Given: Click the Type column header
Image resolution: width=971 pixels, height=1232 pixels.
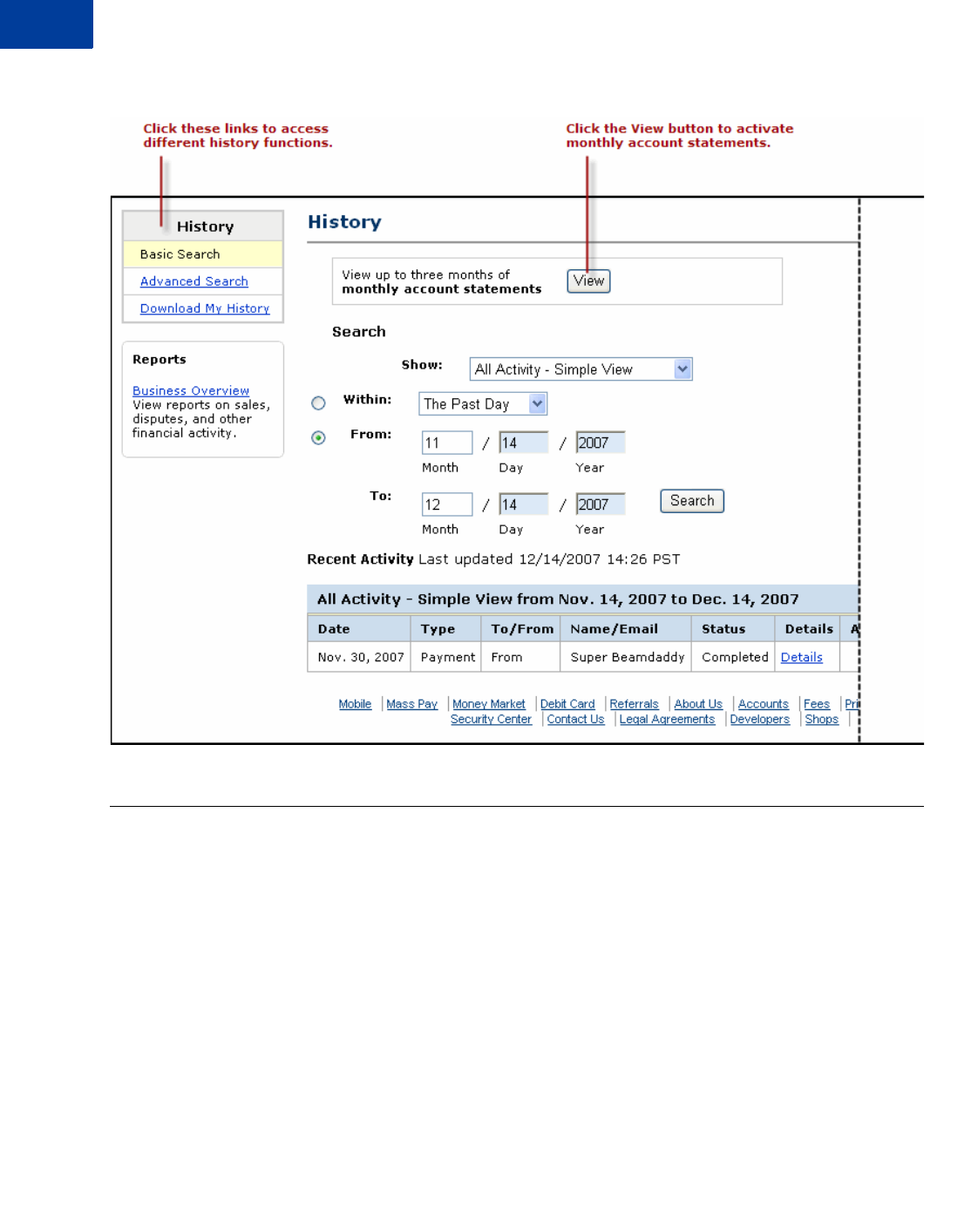Looking at the screenshot, I should tap(445, 629).
